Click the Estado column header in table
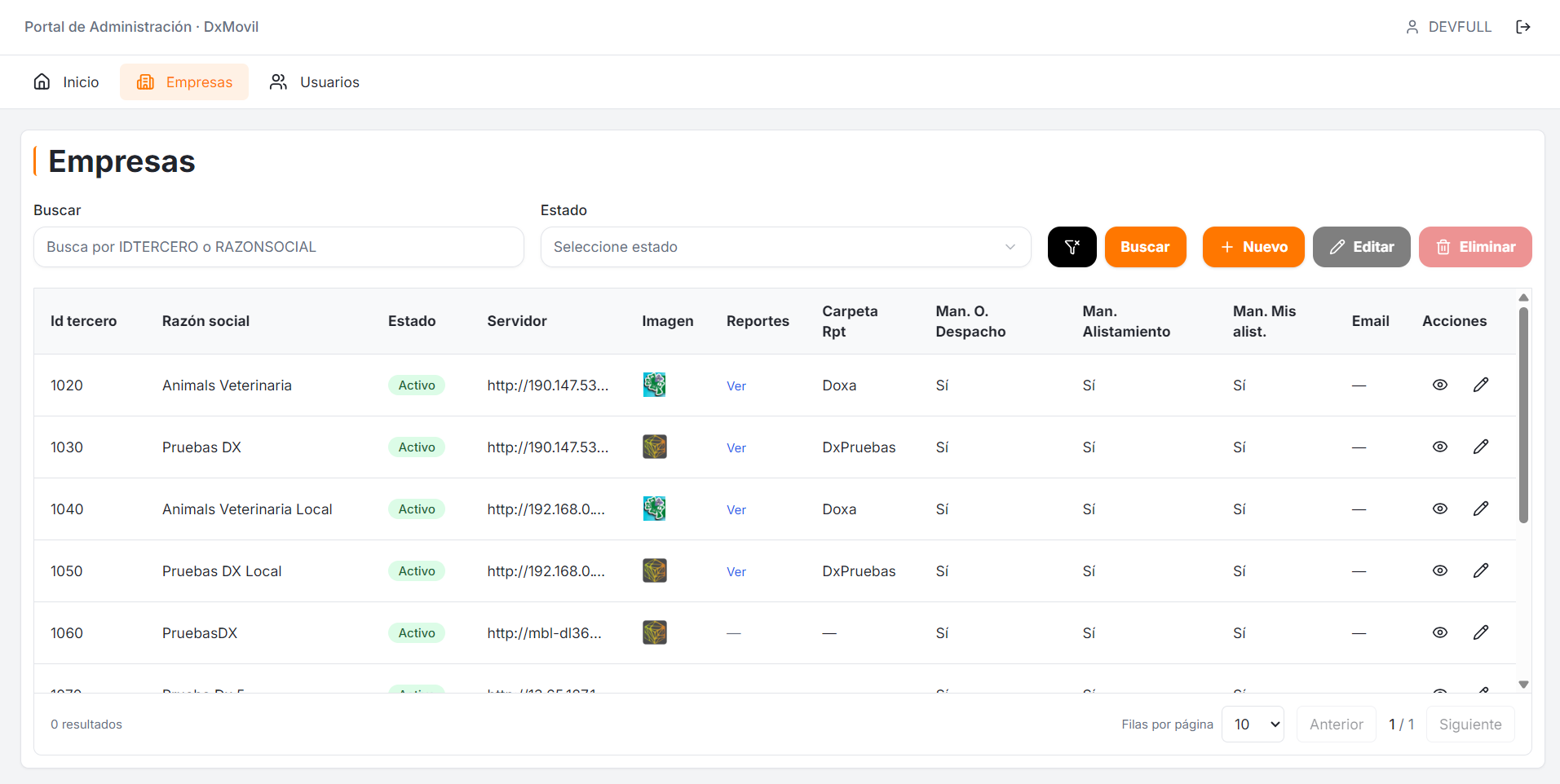The image size is (1560, 784). pyautogui.click(x=412, y=321)
